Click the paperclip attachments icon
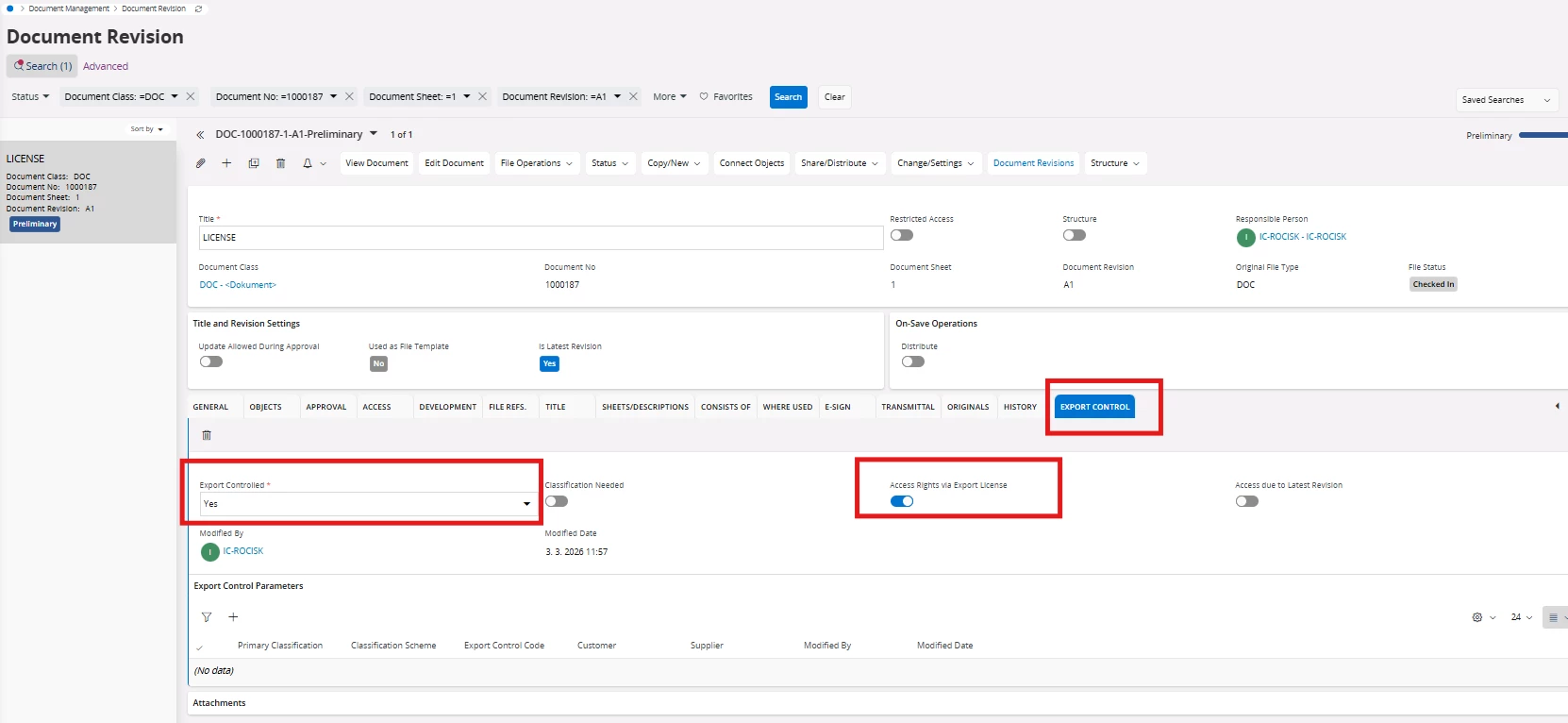 point(201,163)
